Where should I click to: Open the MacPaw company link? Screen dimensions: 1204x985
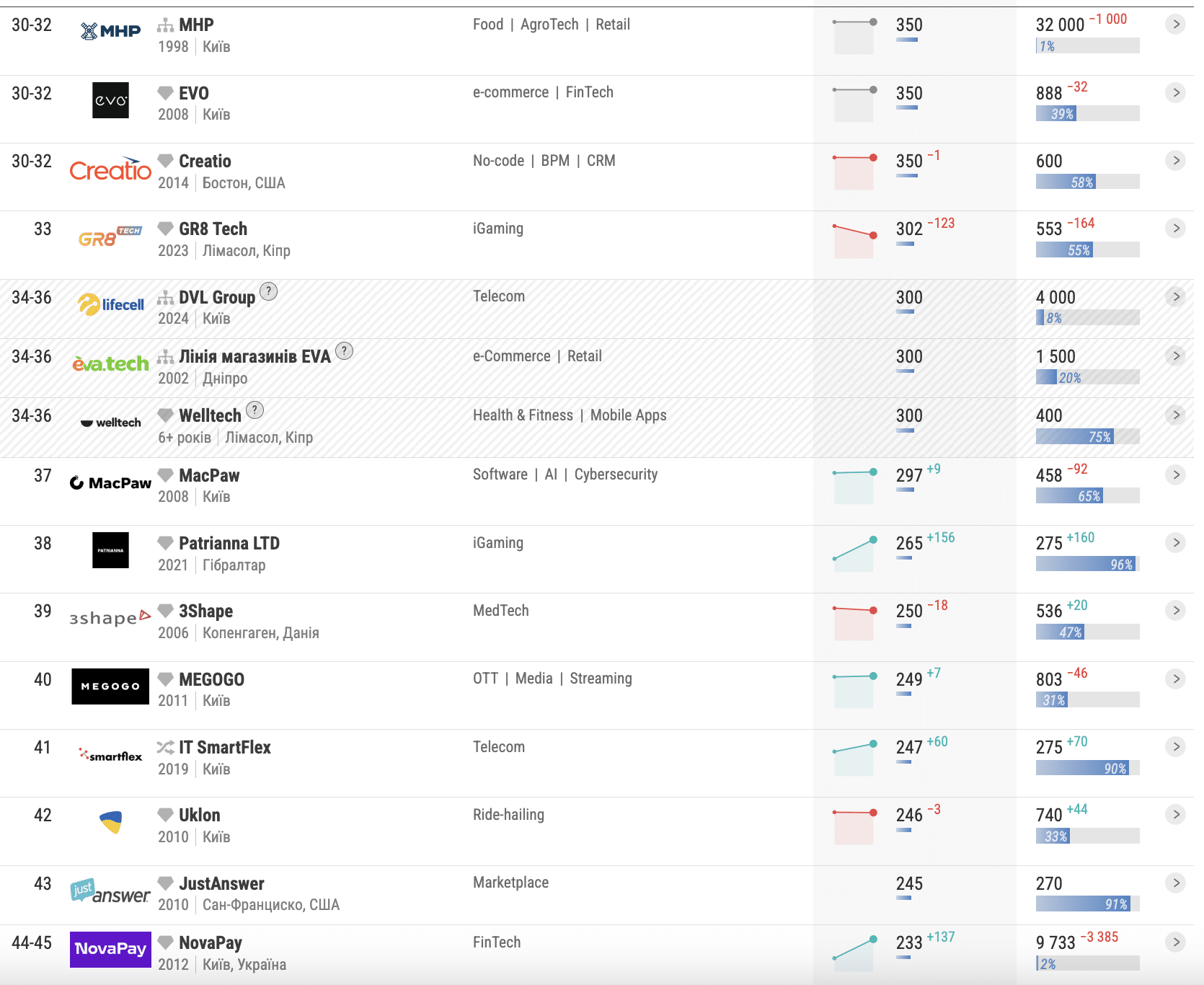[209, 476]
